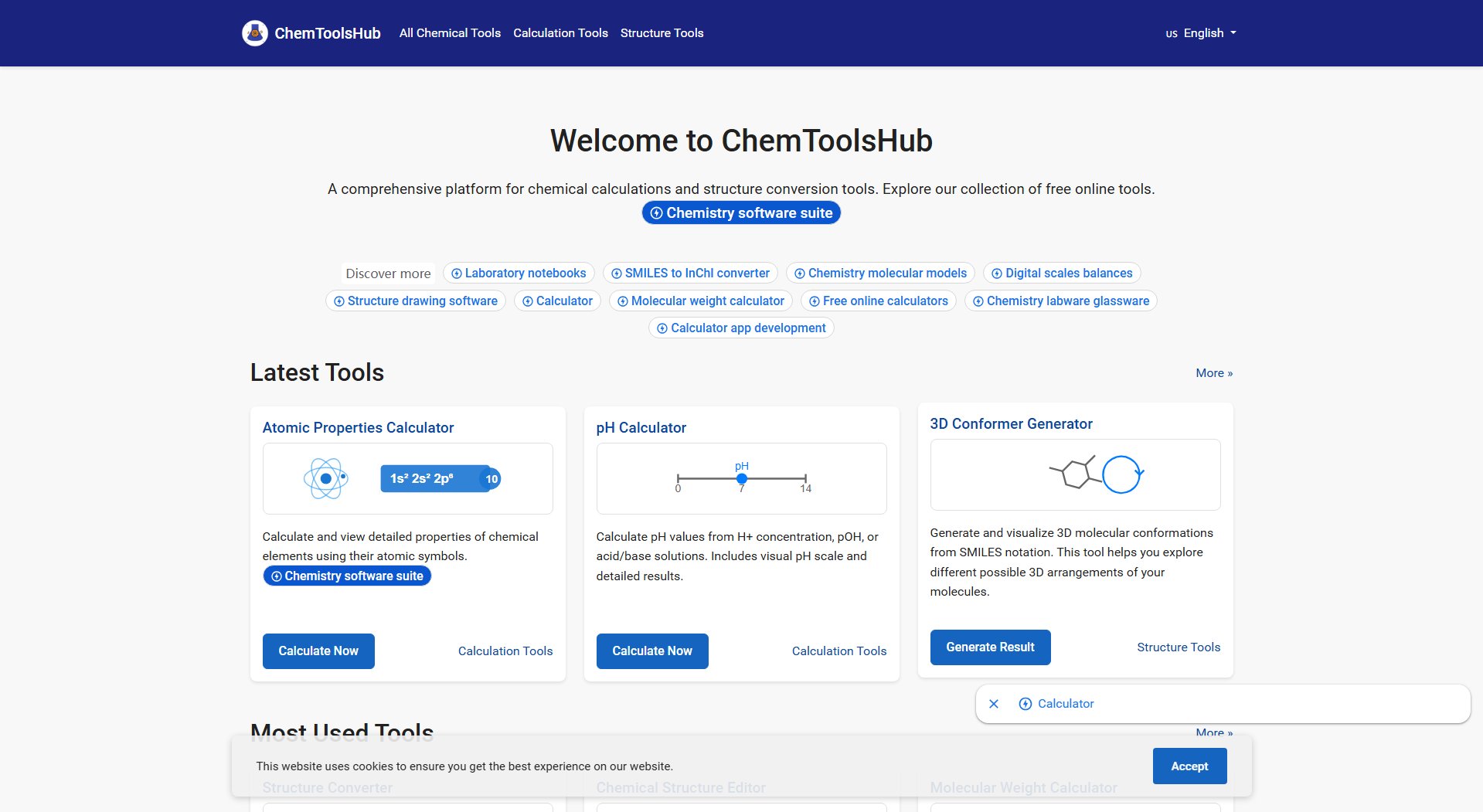Click the electron configuration badge image
This screenshot has height=812, width=1483.
[440, 479]
